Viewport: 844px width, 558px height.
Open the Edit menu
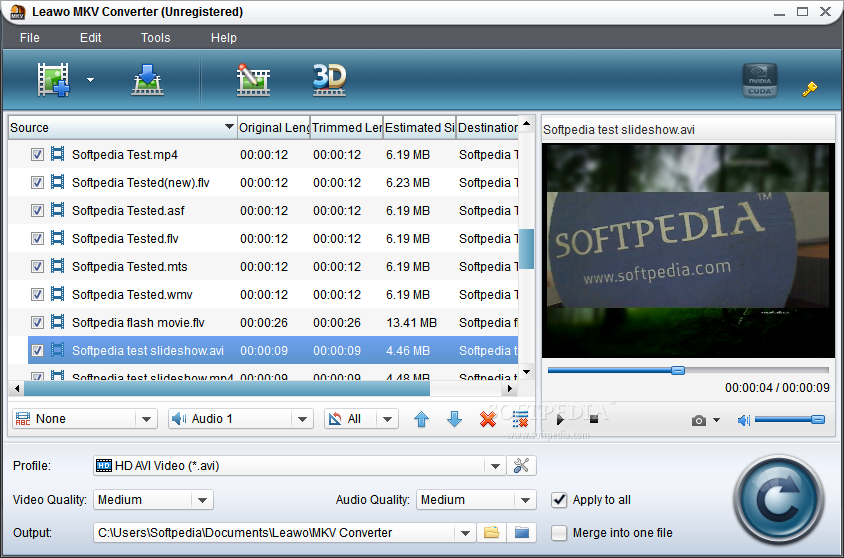tap(90, 38)
